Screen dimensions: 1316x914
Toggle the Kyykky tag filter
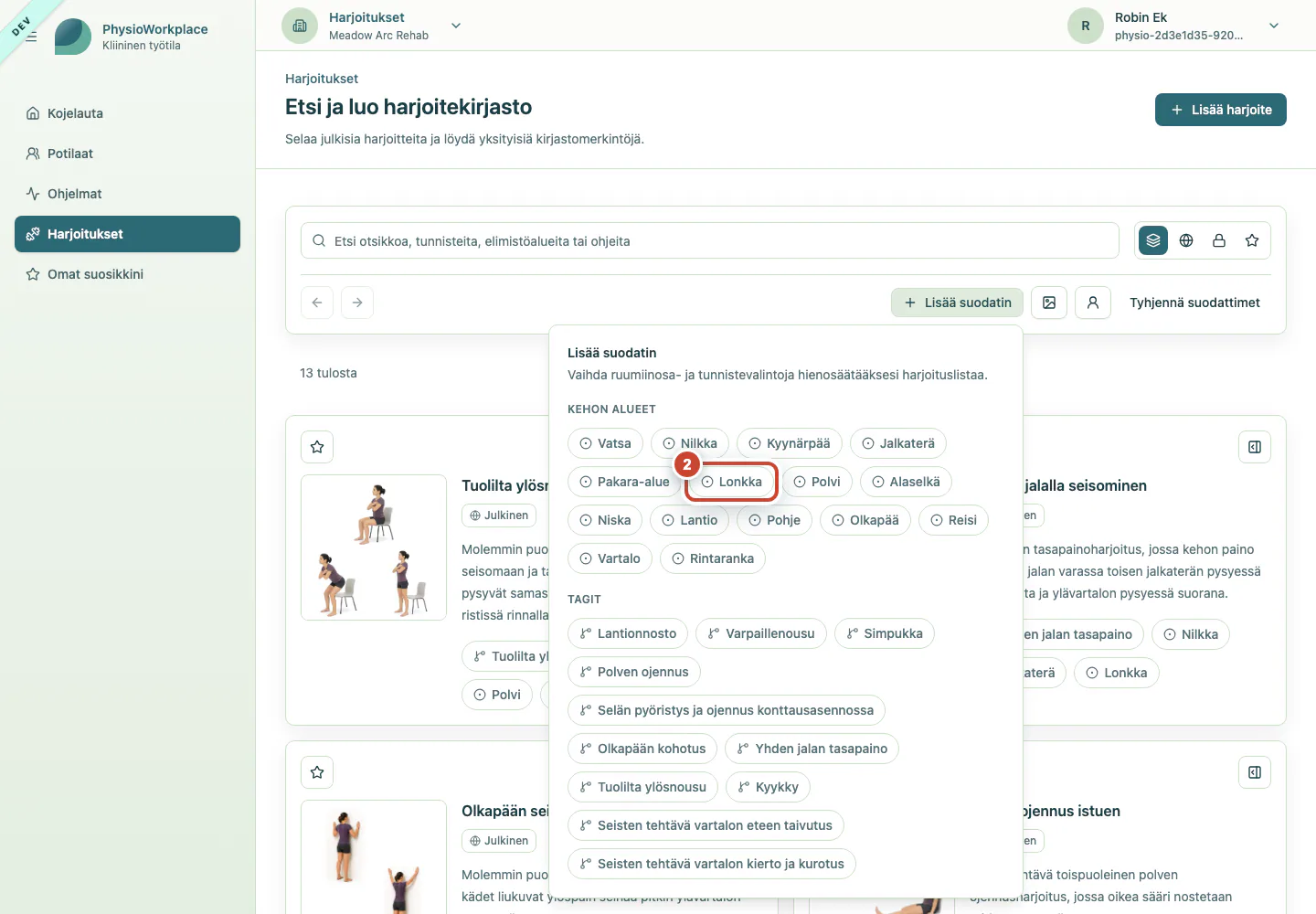(x=768, y=787)
